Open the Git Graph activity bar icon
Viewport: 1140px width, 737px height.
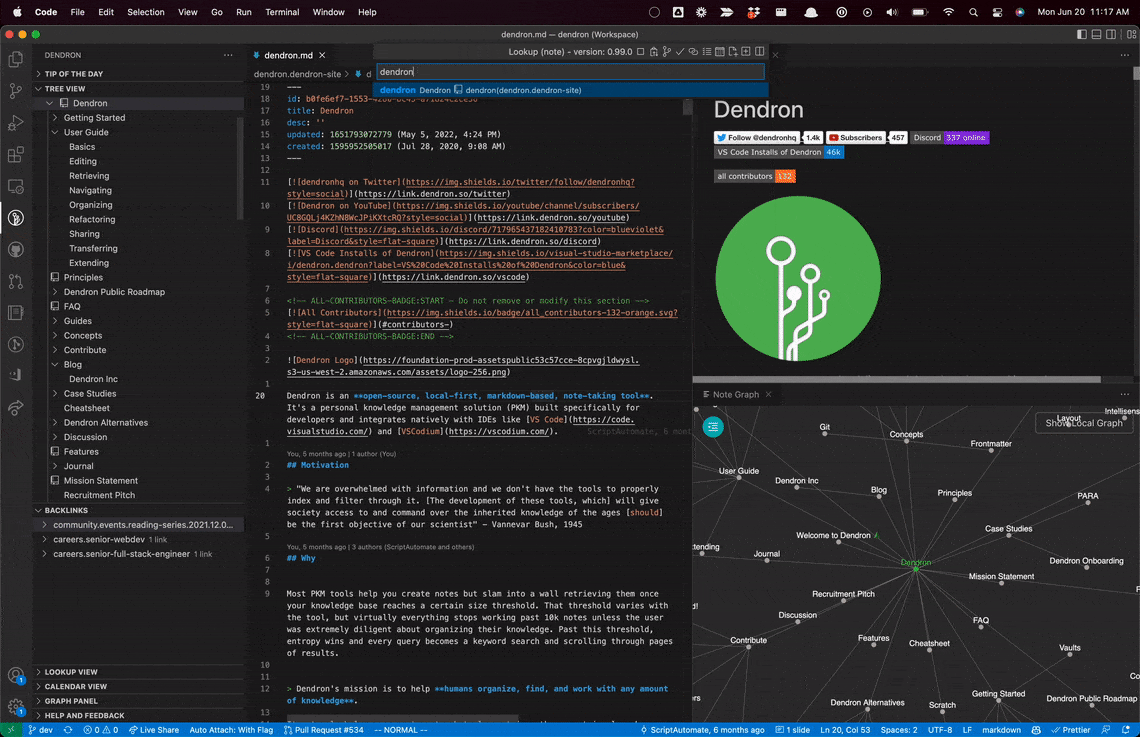tap(15, 344)
